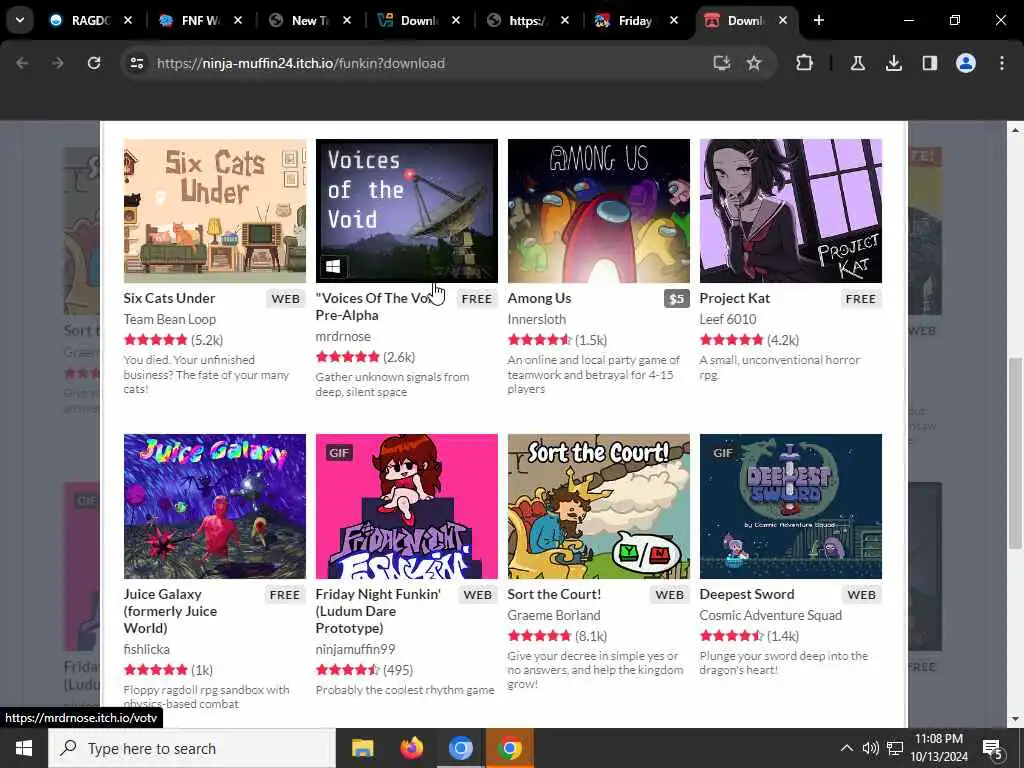This screenshot has width=1024, height=768.
Task: Bookmark this page with the star
Action: (x=754, y=63)
